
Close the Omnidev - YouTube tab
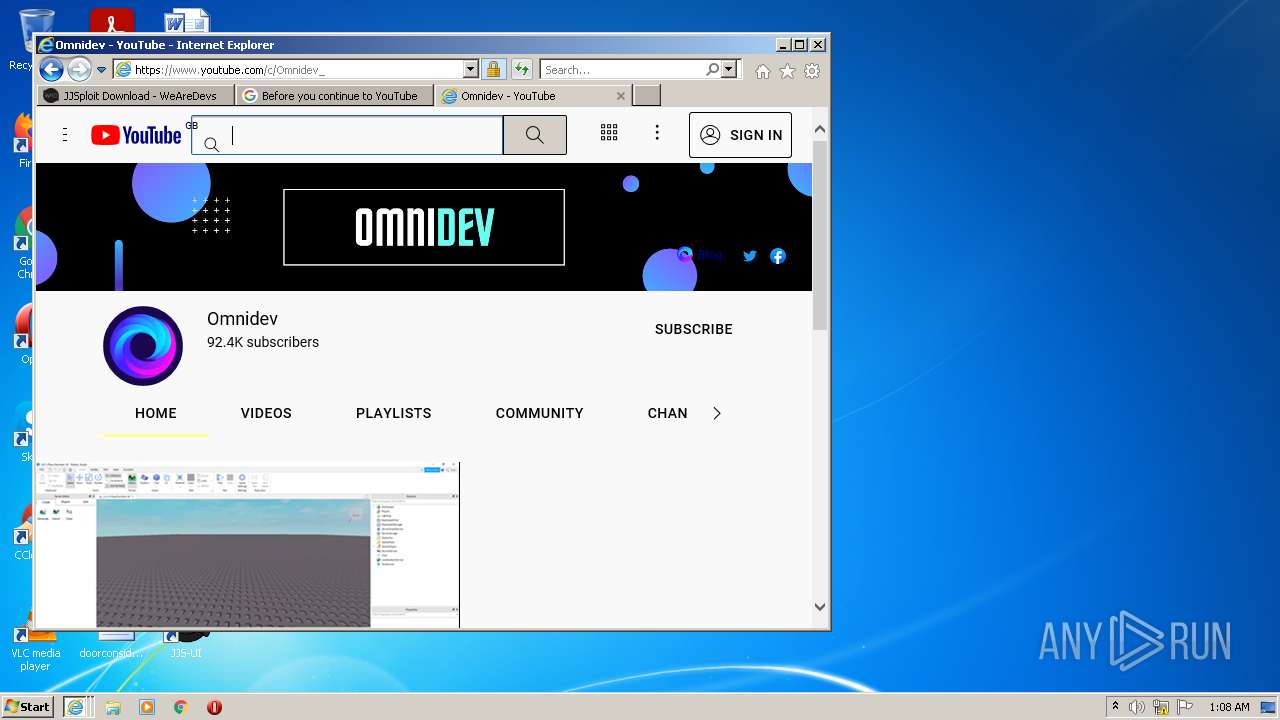[621, 96]
